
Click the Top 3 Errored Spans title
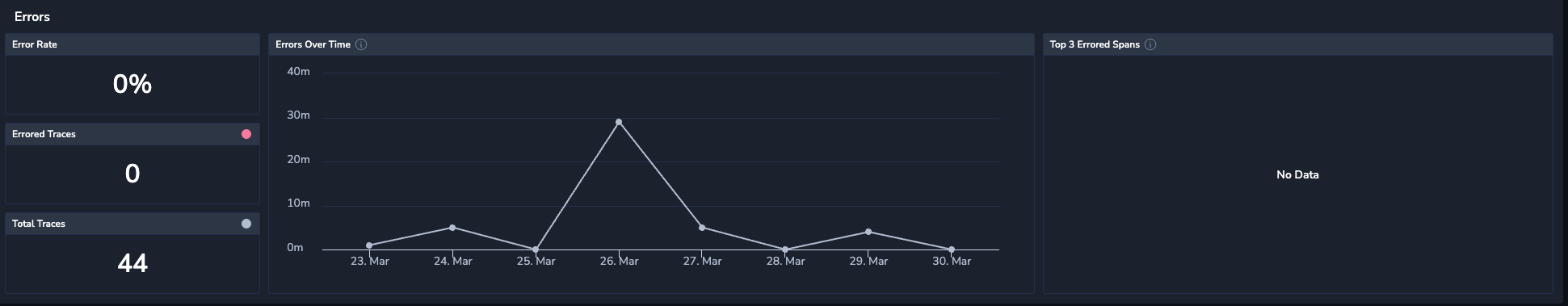[x=1095, y=44]
